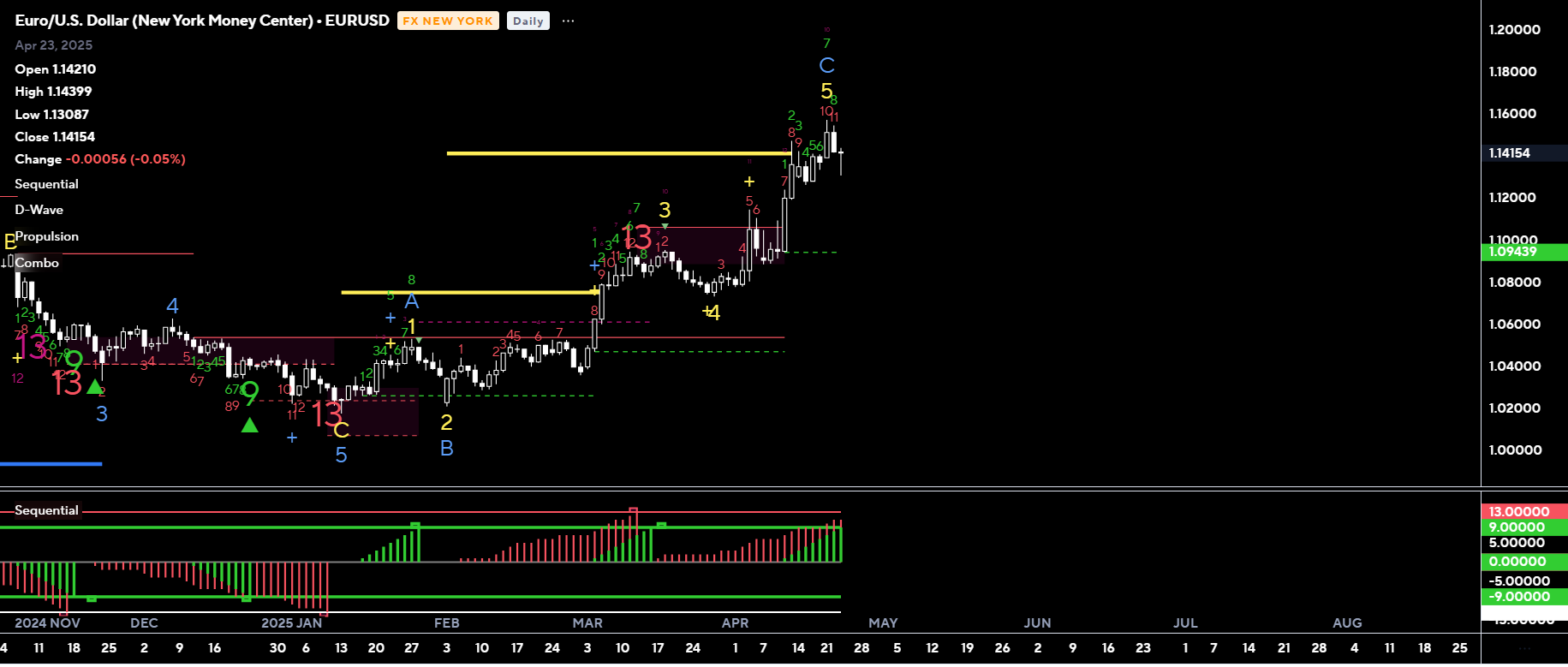The width and height of the screenshot is (1568, 667).
Task: Click the Sequential label in the lower pane
Action: [x=46, y=510]
